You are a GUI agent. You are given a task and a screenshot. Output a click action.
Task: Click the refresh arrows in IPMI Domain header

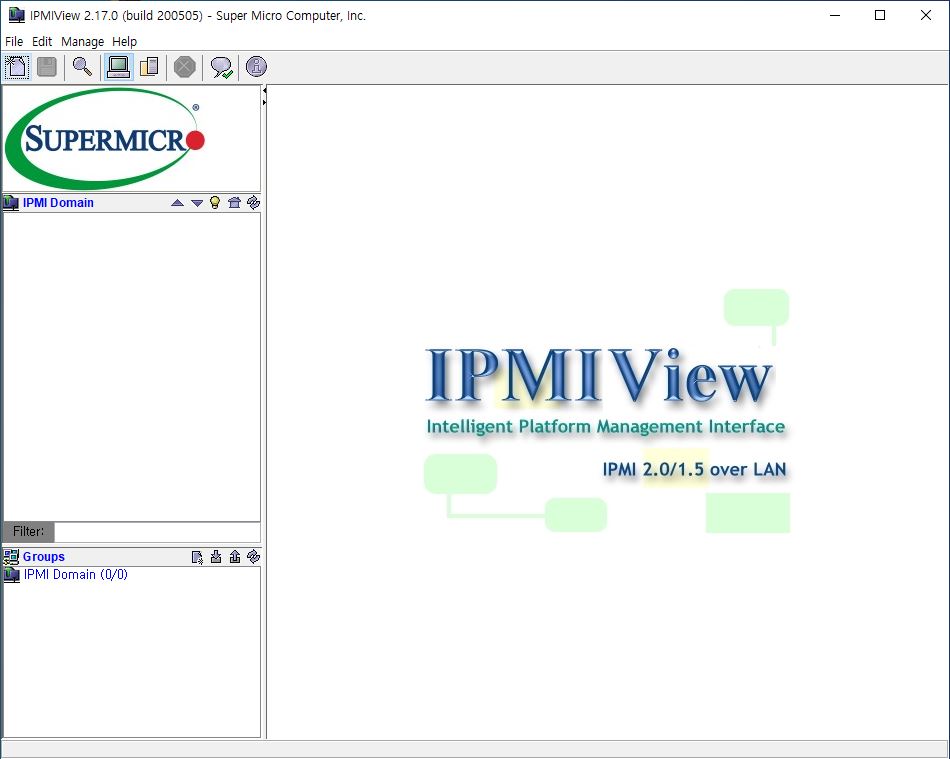(253, 202)
